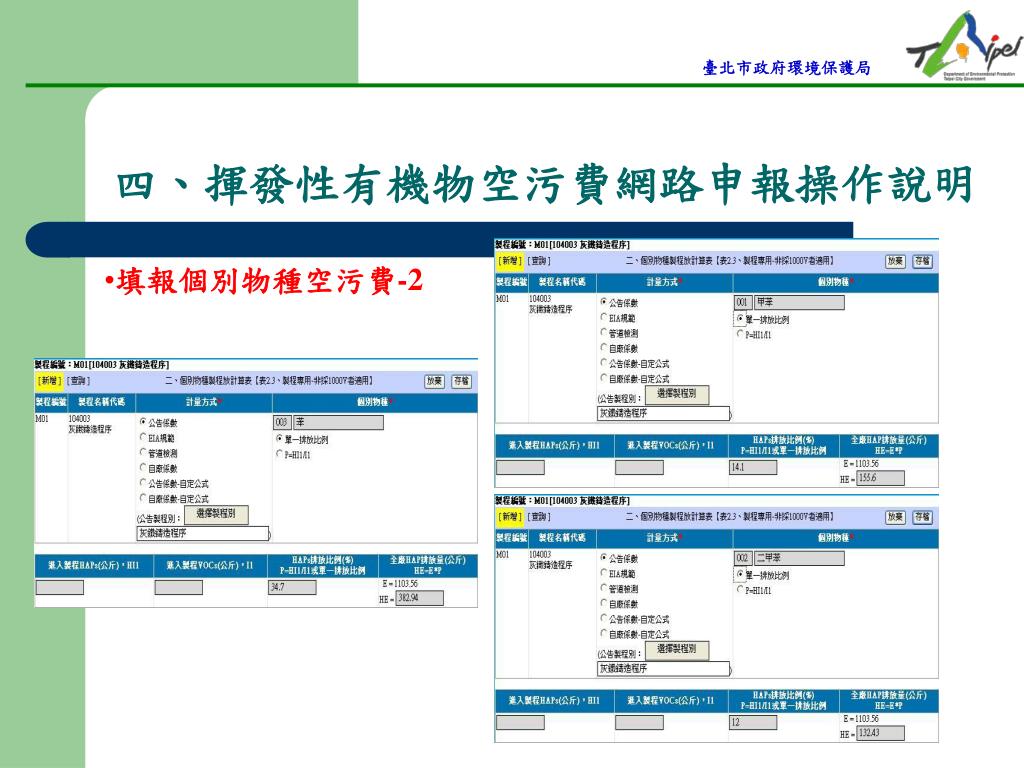Click 灰鐵鑄造程序 text box in the 苯 form

point(202,534)
